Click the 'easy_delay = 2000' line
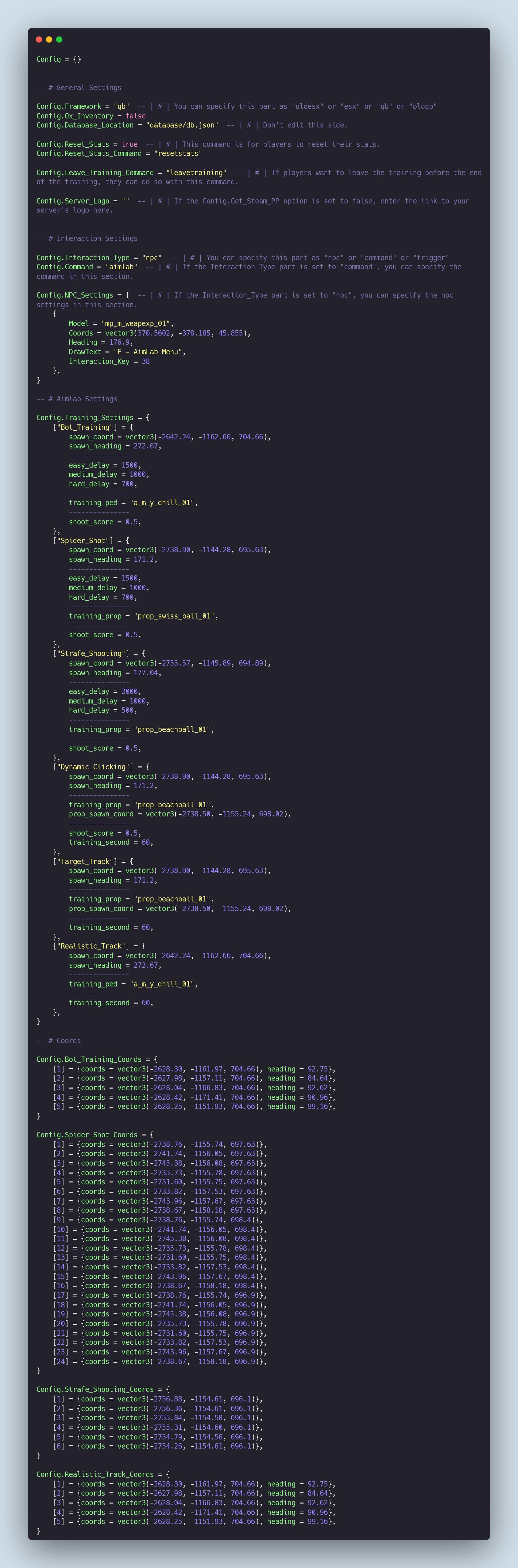This screenshot has height=1568, width=518. [x=105, y=692]
